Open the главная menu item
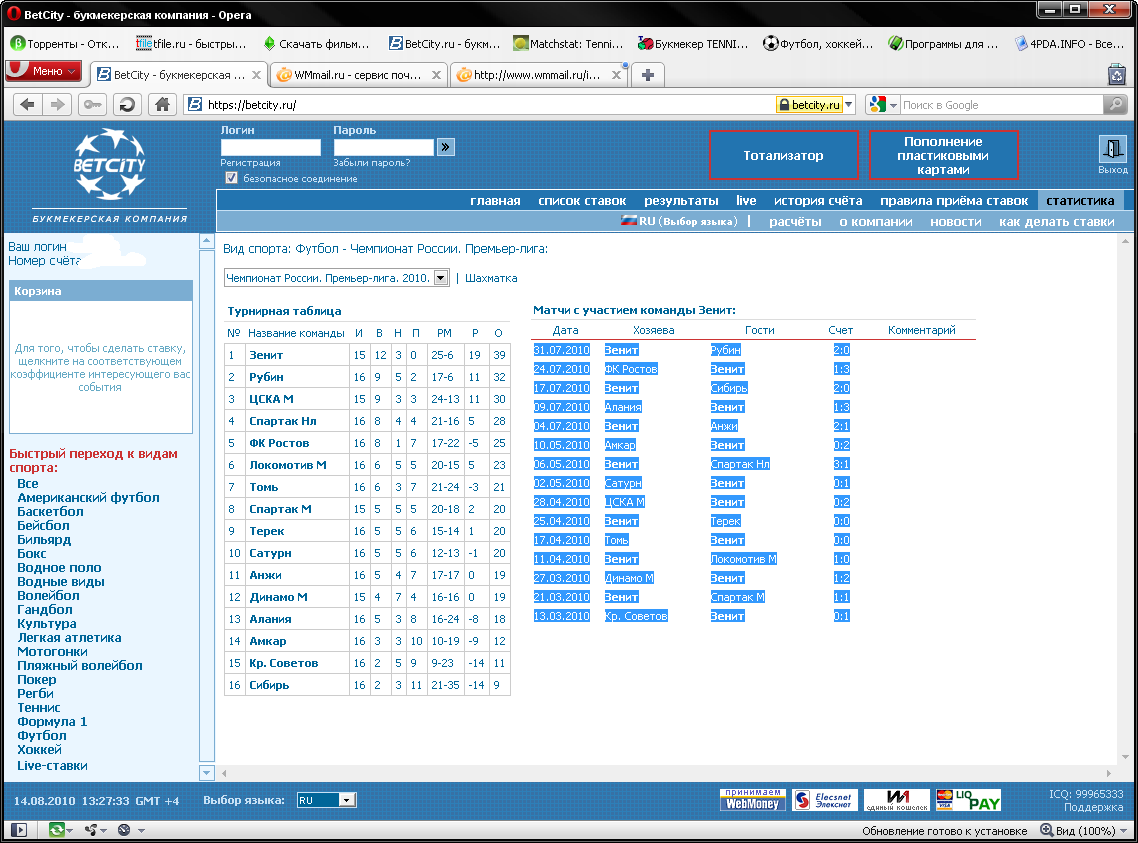1138x843 pixels. [495, 201]
